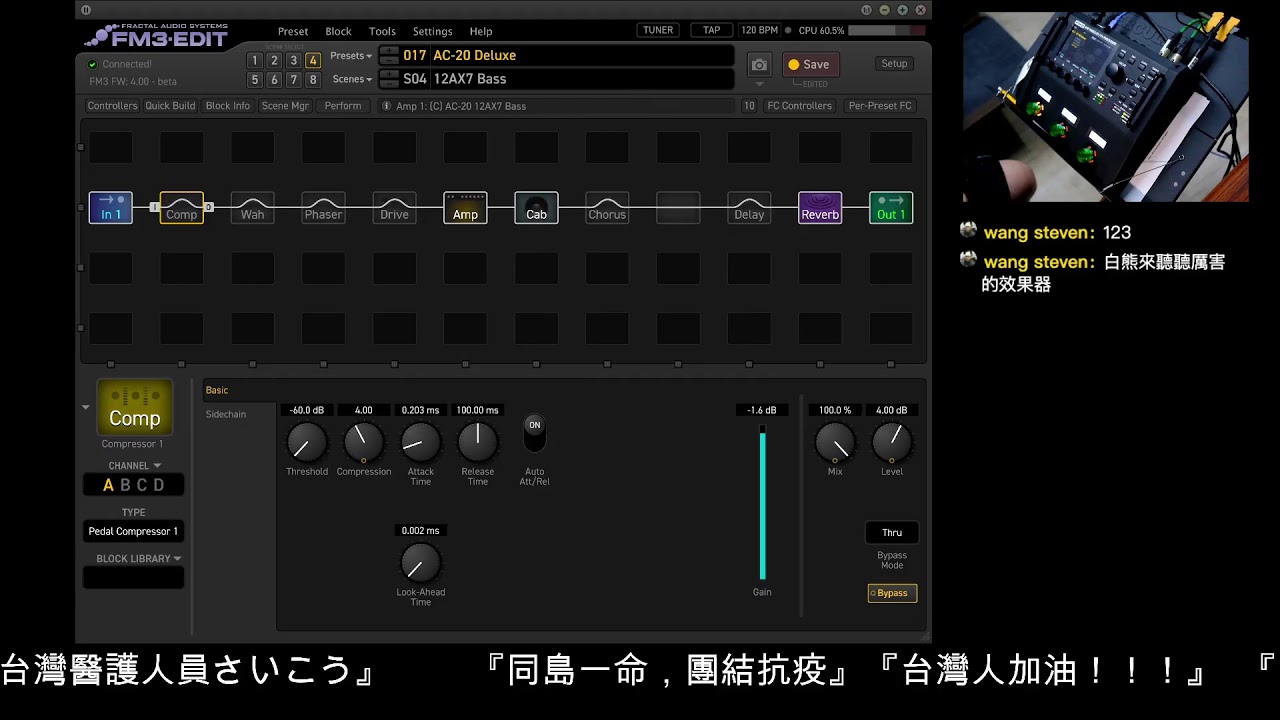1280x720 pixels.
Task: Select the Chorus block
Action: (x=607, y=208)
